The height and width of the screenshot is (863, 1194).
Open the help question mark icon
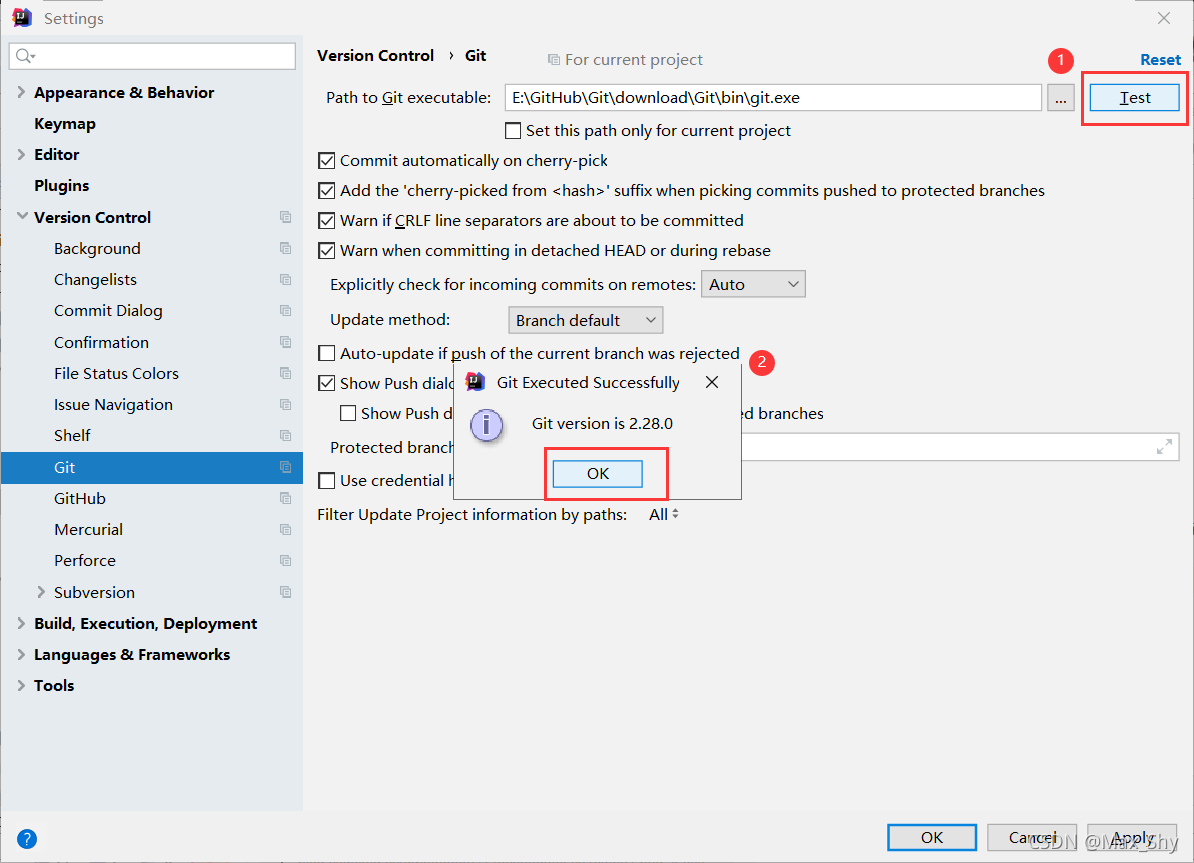pyautogui.click(x=27, y=839)
